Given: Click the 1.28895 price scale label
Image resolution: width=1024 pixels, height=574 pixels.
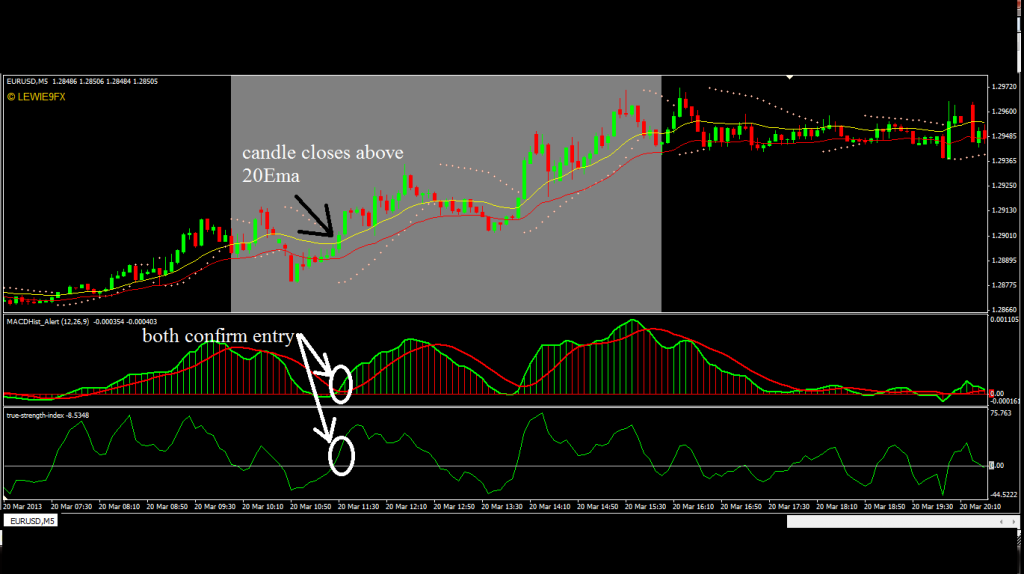Looking at the screenshot, I should click(x=1004, y=261).
